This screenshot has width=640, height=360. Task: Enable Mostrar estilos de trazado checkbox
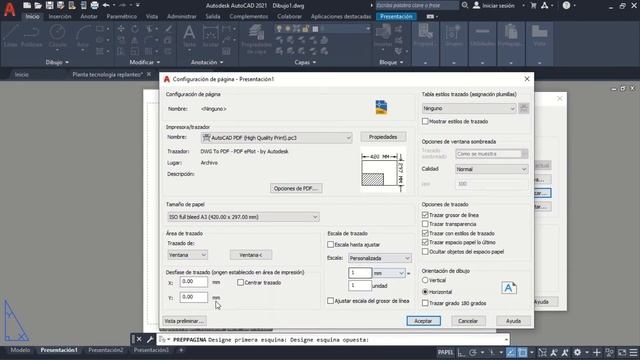(425, 121)
